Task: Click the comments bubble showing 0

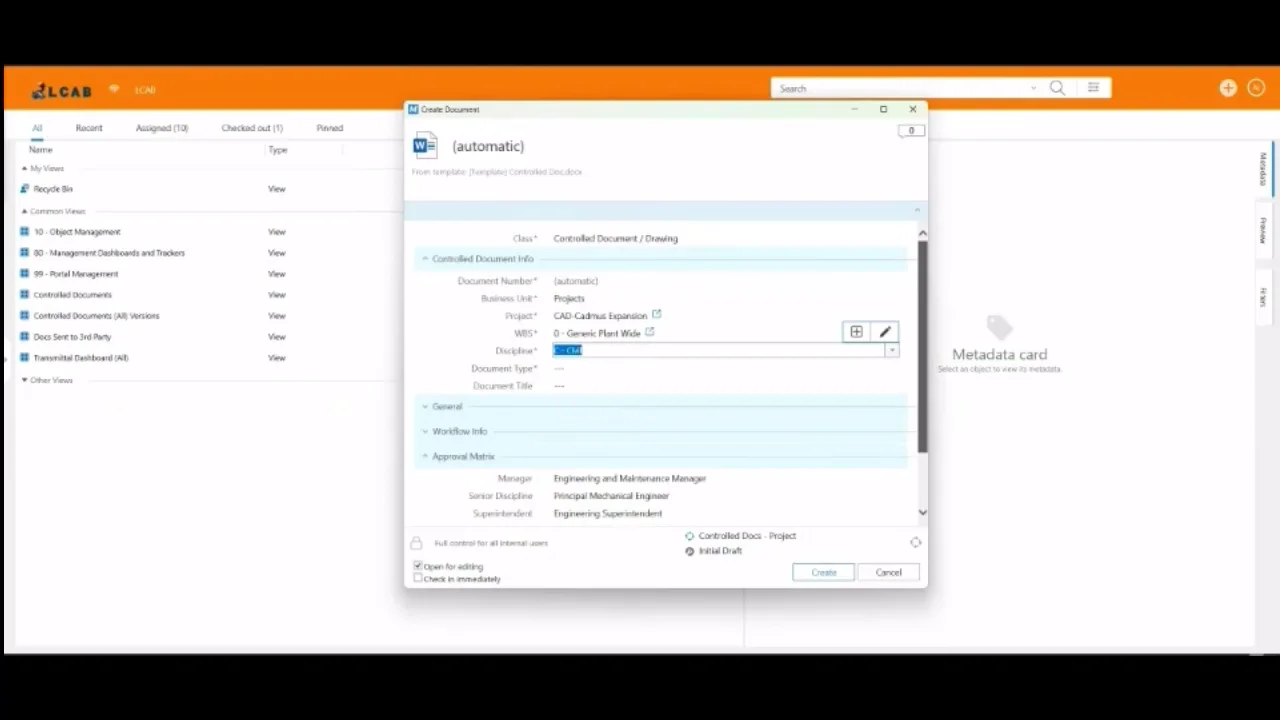Action: click(x=911, y=131)
